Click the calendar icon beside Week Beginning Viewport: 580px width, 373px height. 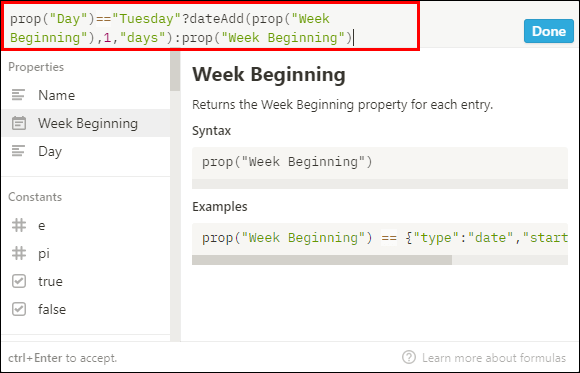[18, 123]
